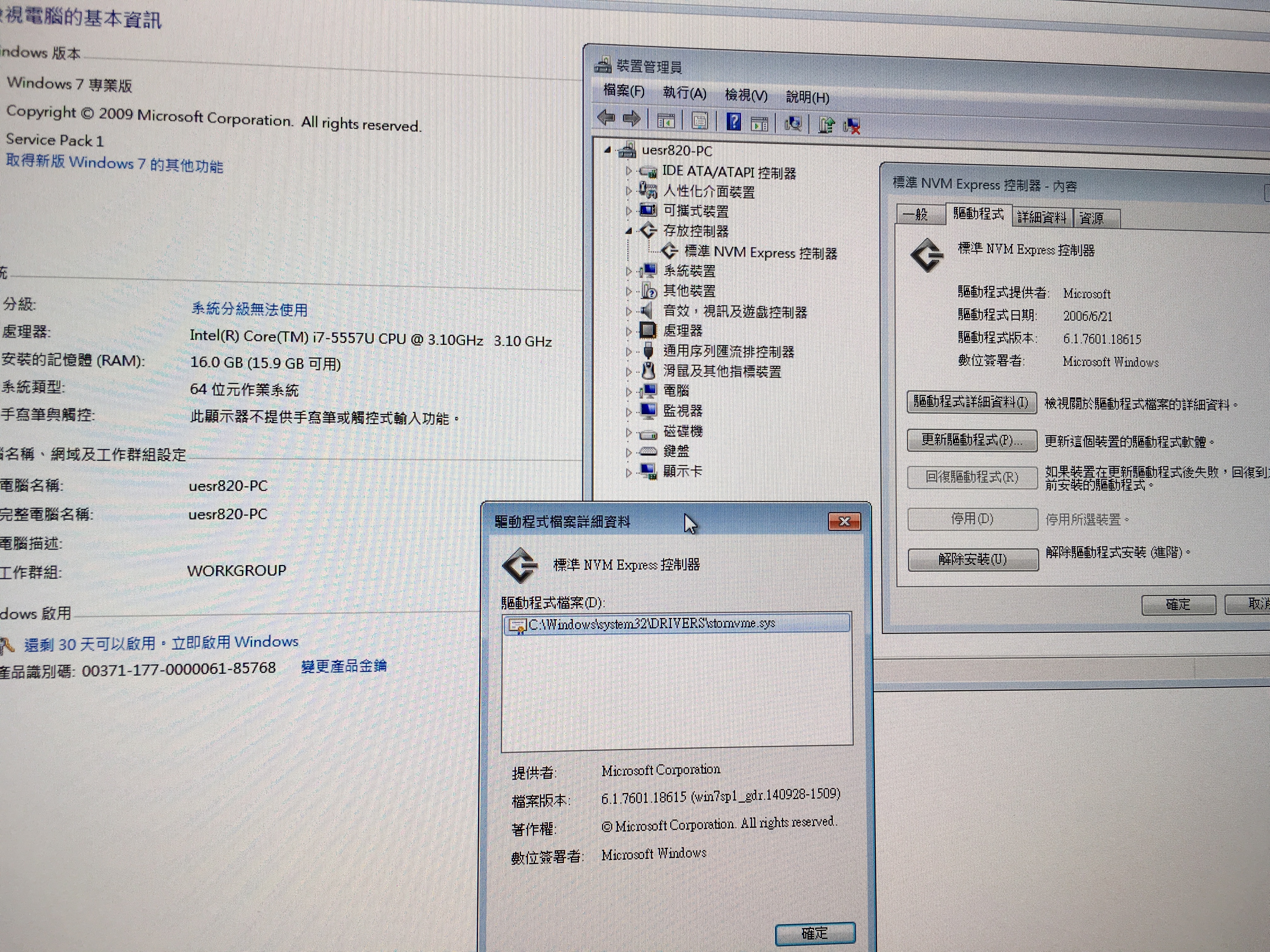1270x952 pixels.
Task: Click 確定 in driver file details dialog
Action: [815, 934]
